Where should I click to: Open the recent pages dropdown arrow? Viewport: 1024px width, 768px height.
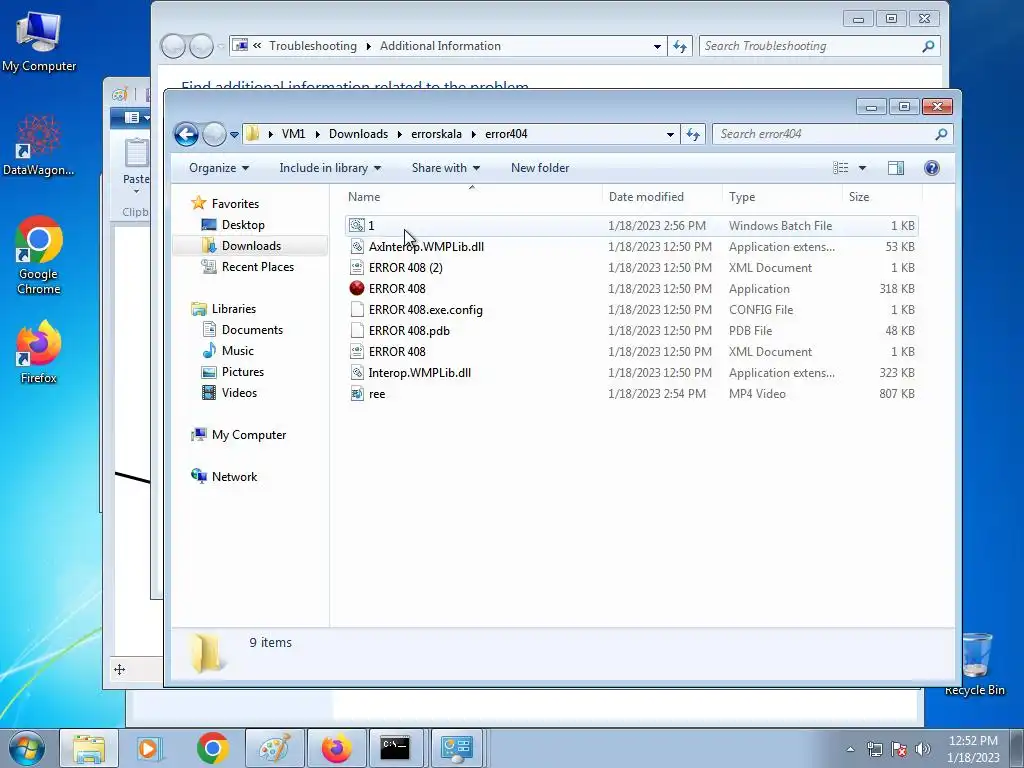point(234,135)
